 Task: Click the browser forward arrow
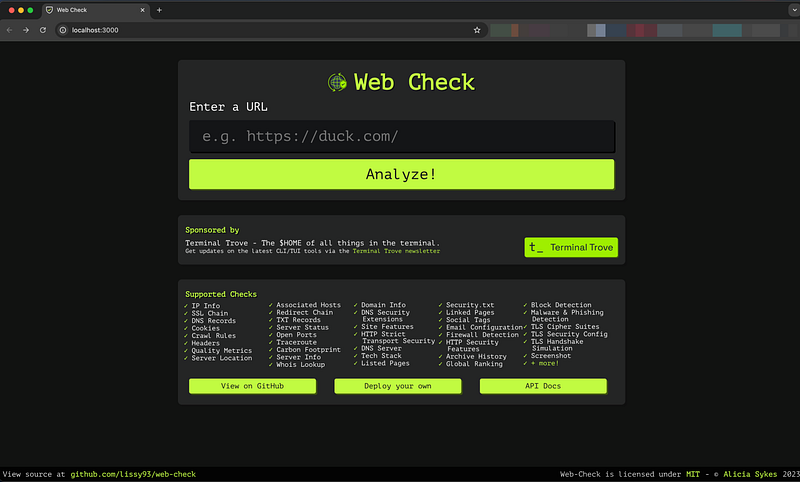click(26, 30)
